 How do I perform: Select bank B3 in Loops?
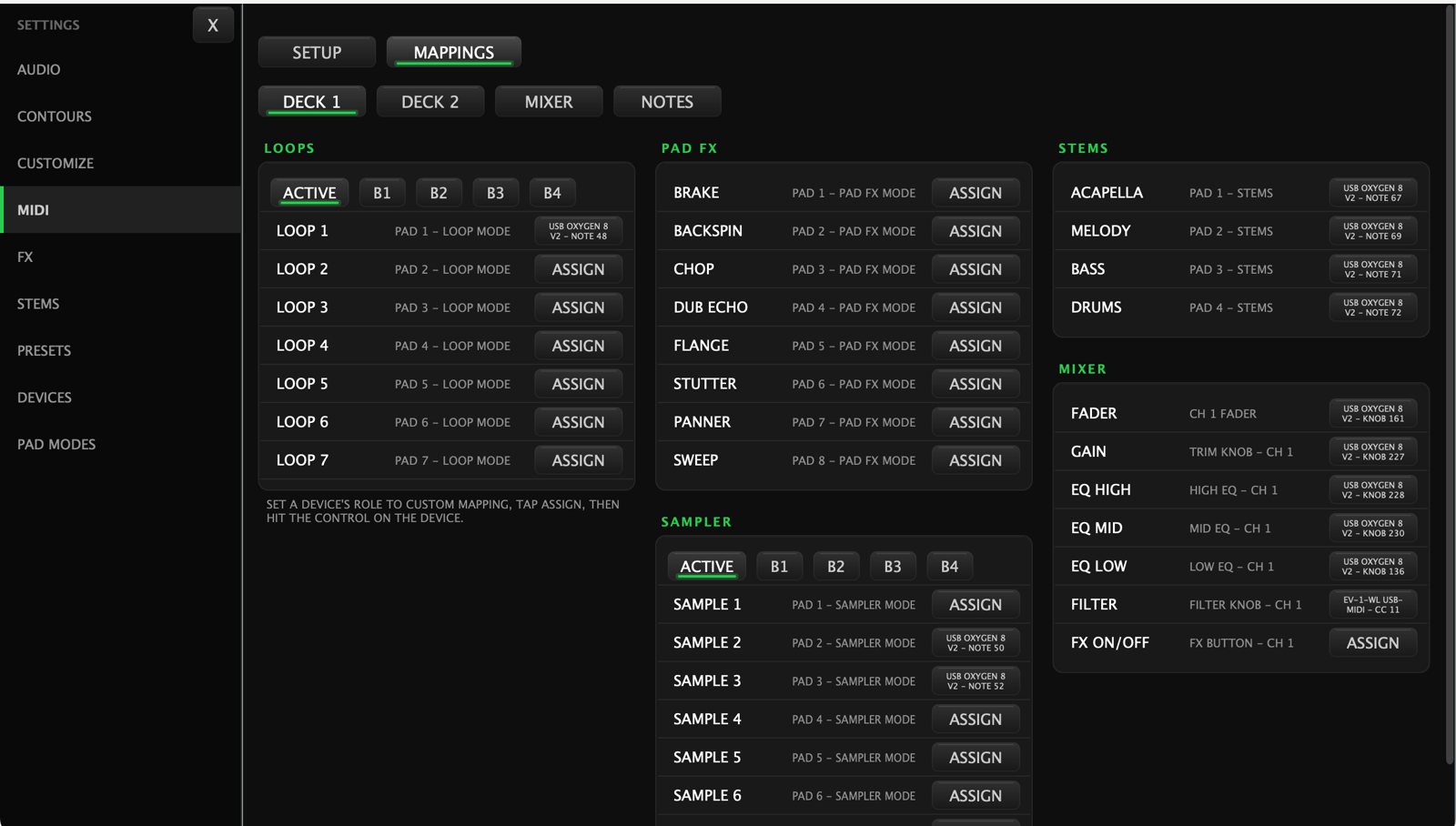pos(495,193)
